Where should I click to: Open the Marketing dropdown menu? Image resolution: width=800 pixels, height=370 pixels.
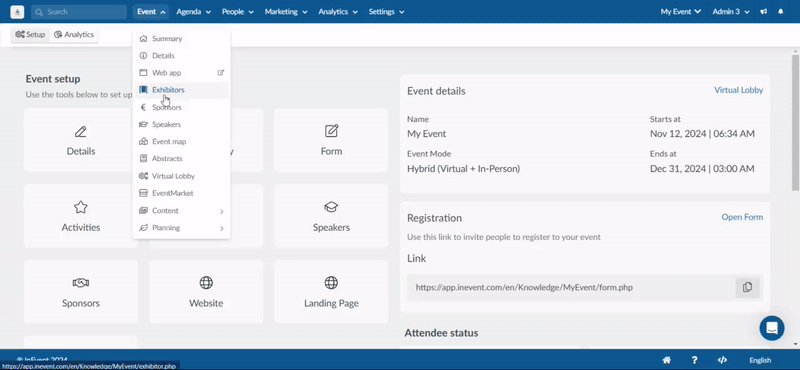click(x=286, y=12)
